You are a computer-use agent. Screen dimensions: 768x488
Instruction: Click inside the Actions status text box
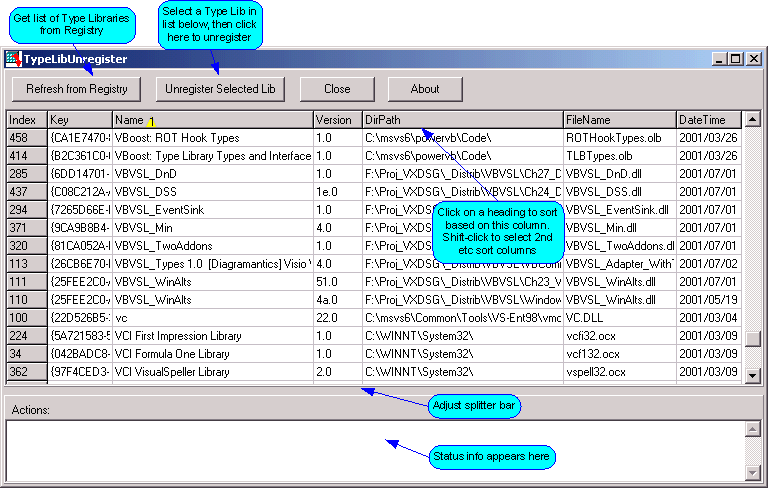click(x=375, y=451)
